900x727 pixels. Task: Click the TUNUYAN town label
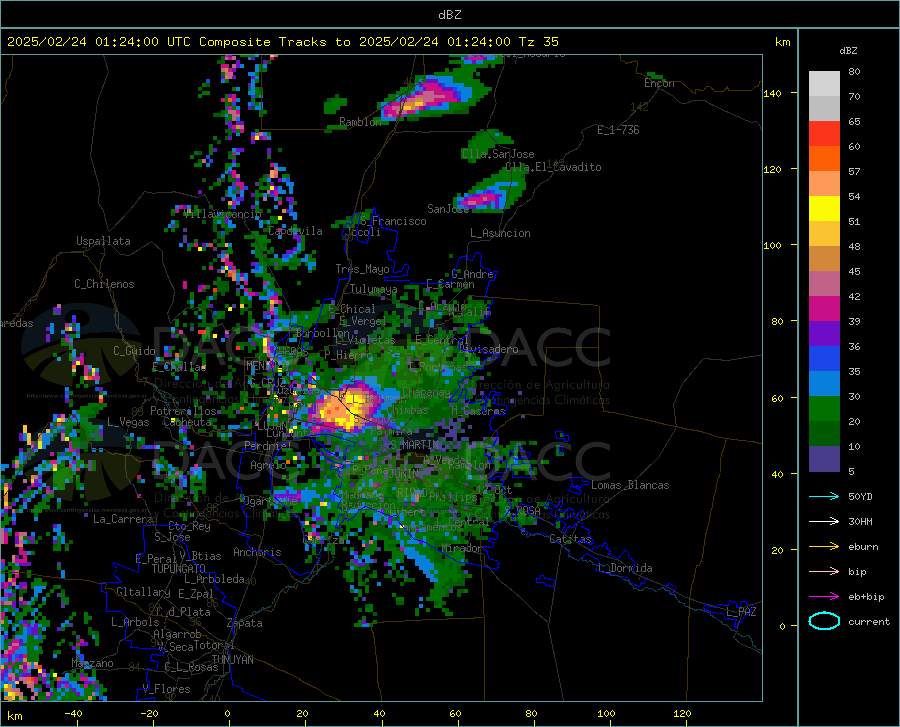point(232,660)
